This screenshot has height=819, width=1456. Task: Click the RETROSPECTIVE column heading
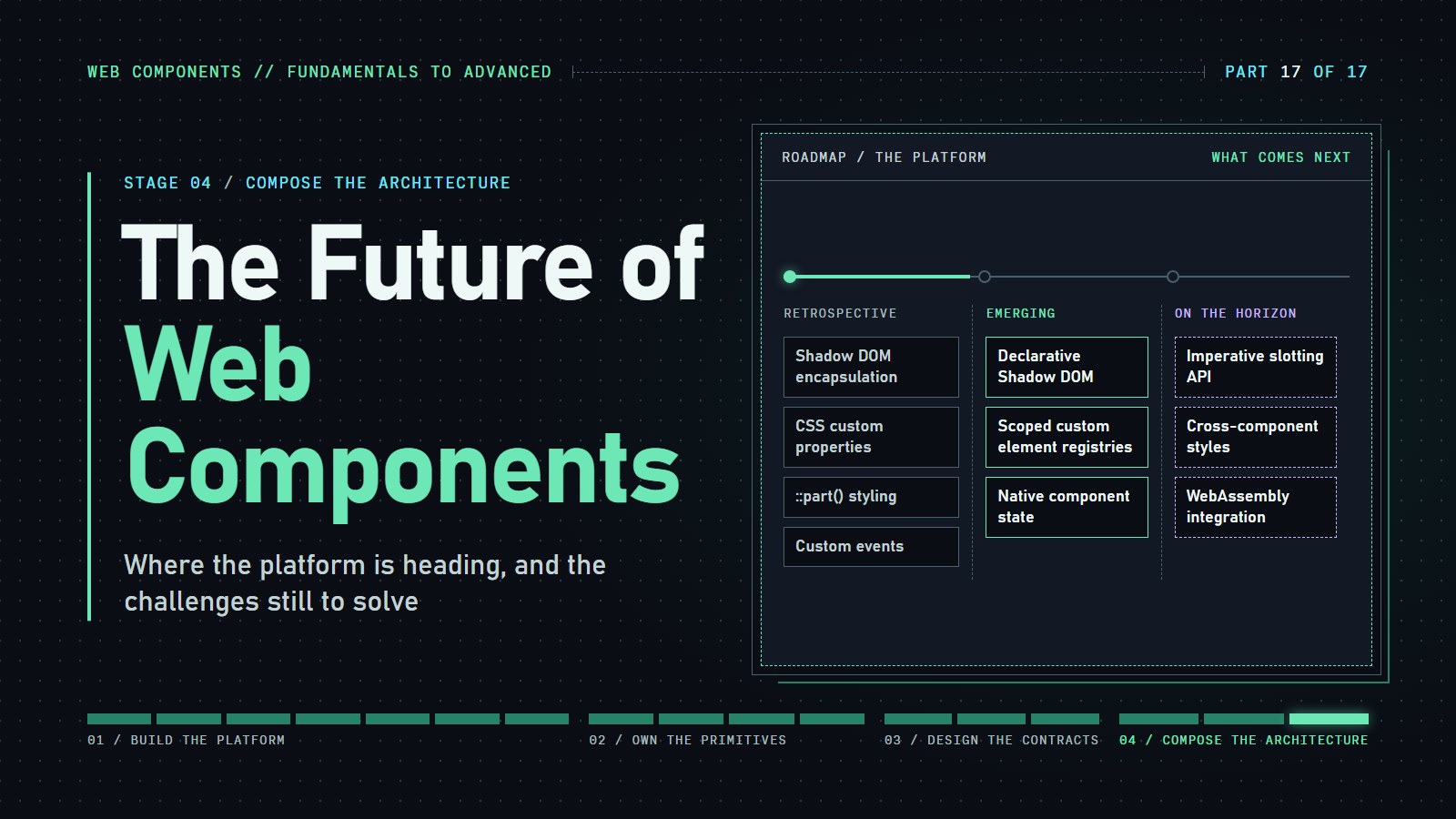pyautogui.click(x=840, y=313)
